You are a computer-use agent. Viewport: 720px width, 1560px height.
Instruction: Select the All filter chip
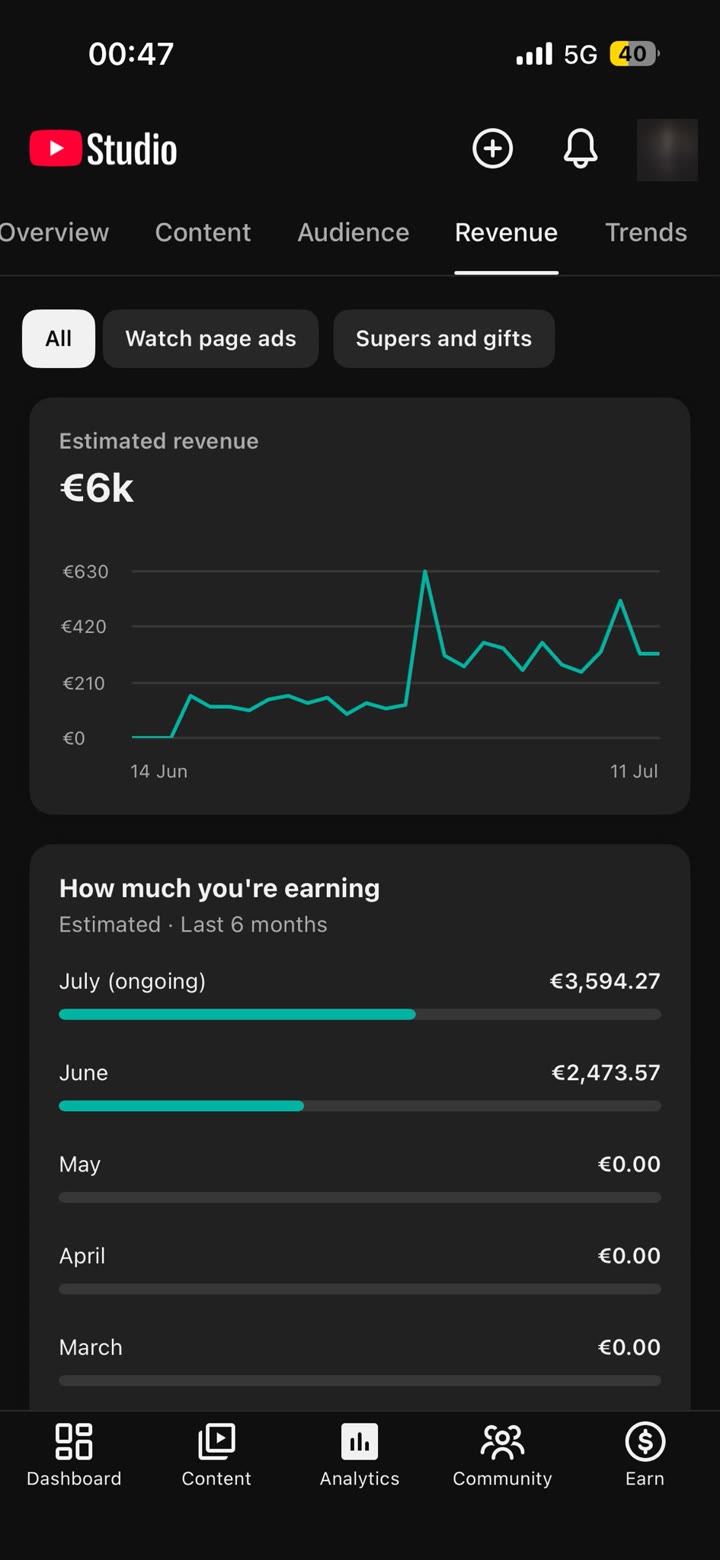pyautogui.click(x=59, y=338)
